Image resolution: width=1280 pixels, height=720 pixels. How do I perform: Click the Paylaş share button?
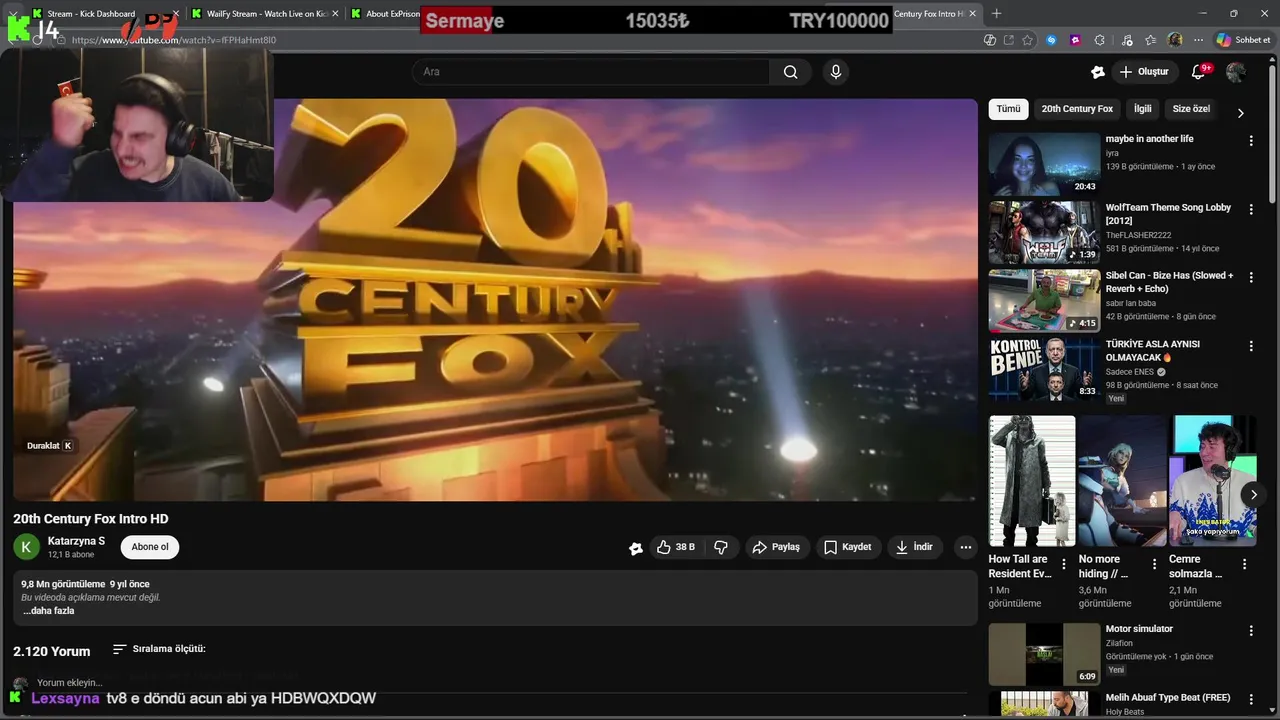776,547
